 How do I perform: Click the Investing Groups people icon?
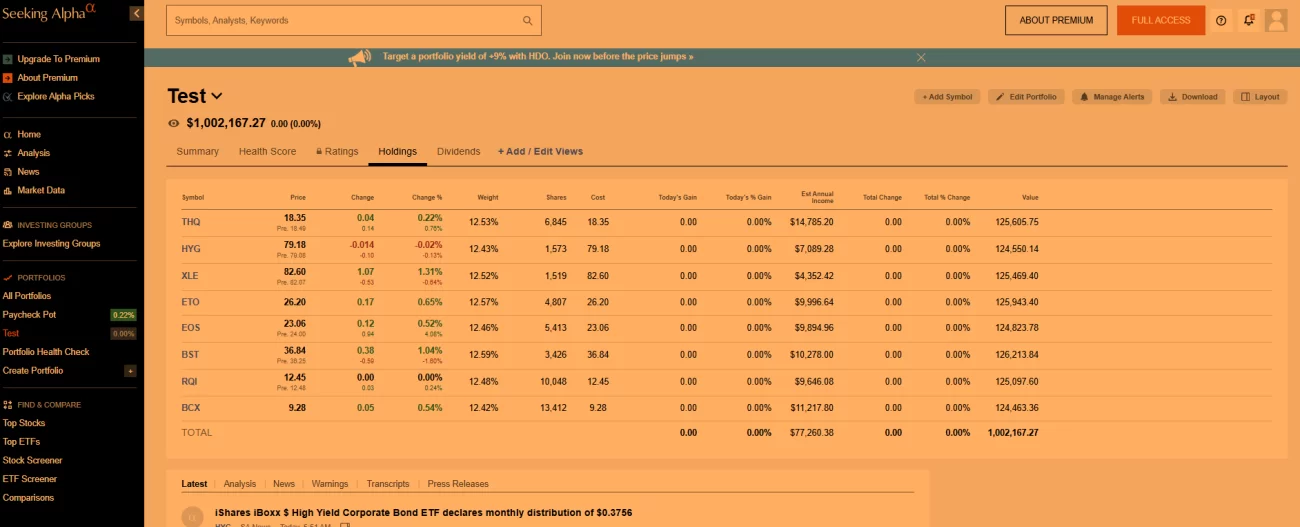[8, 225]
